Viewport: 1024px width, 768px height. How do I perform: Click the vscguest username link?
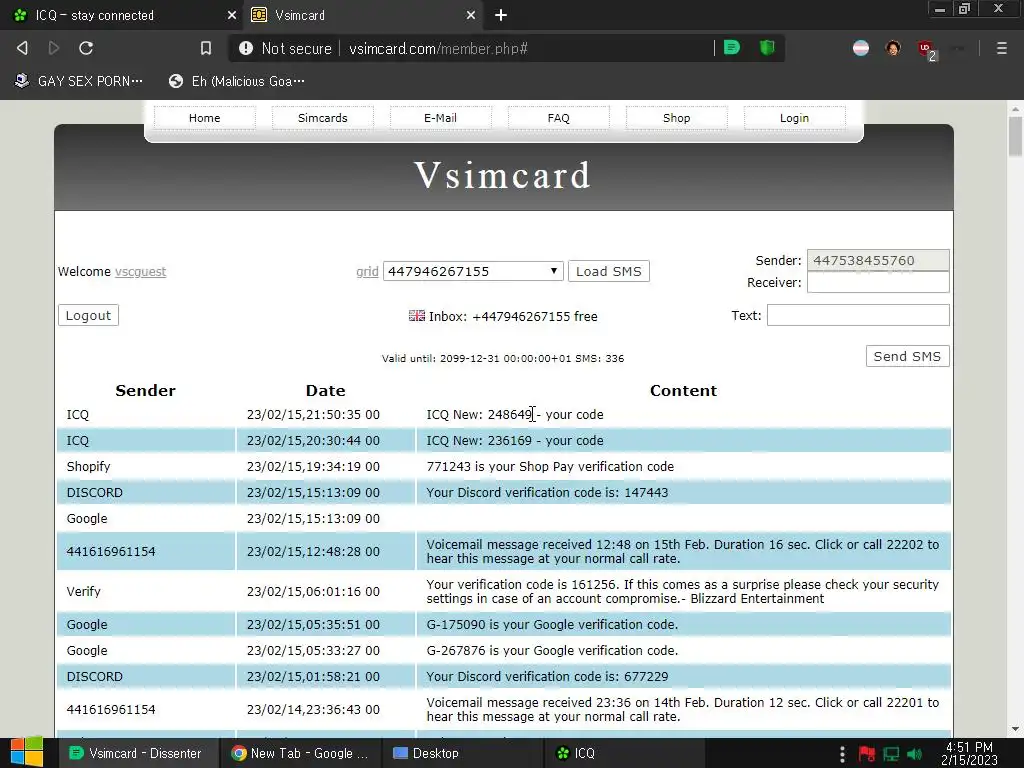coord(140,272)
